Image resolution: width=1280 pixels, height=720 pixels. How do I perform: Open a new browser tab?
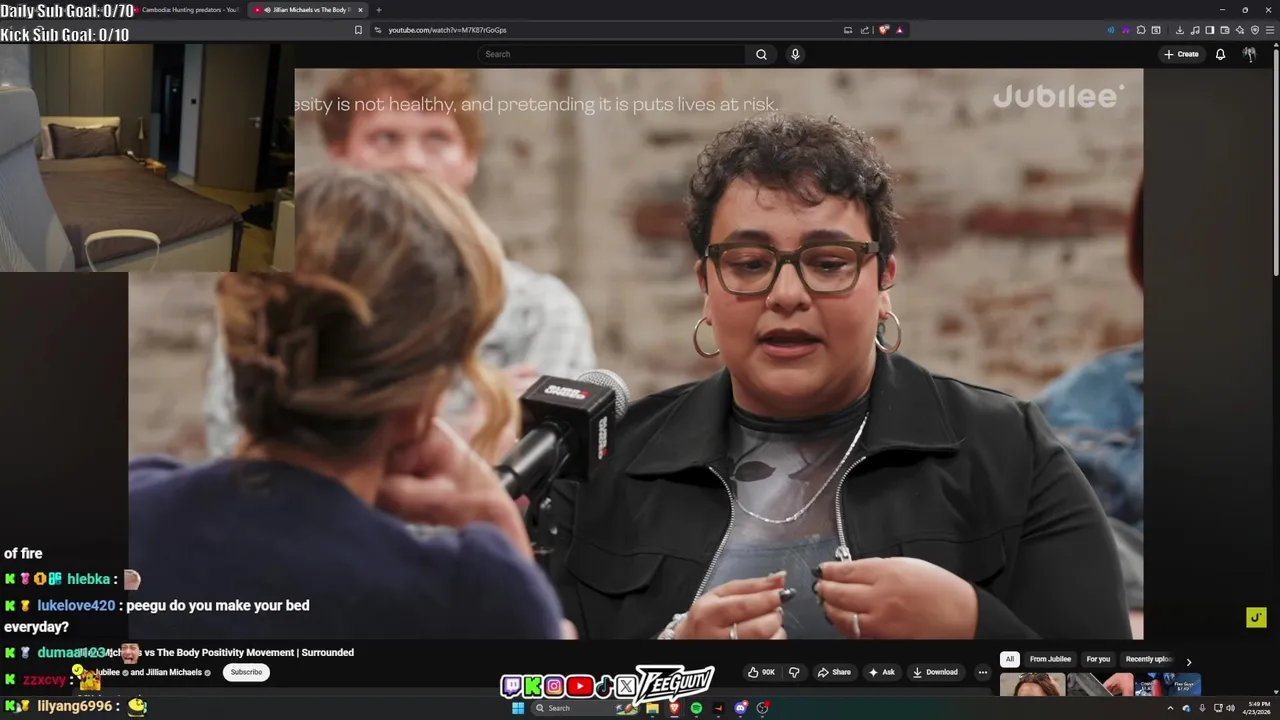pos(379,10)
